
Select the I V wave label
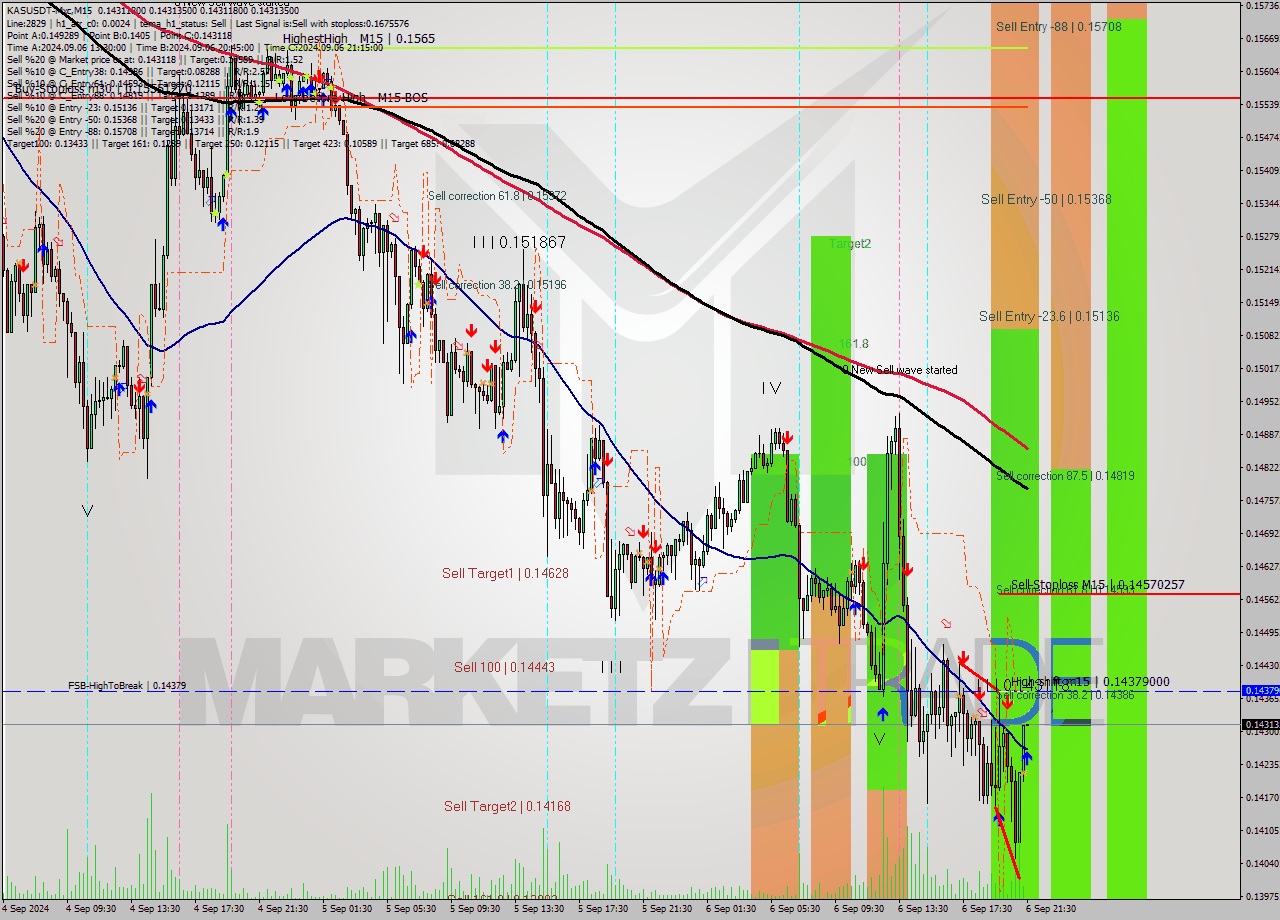point(770,388)
